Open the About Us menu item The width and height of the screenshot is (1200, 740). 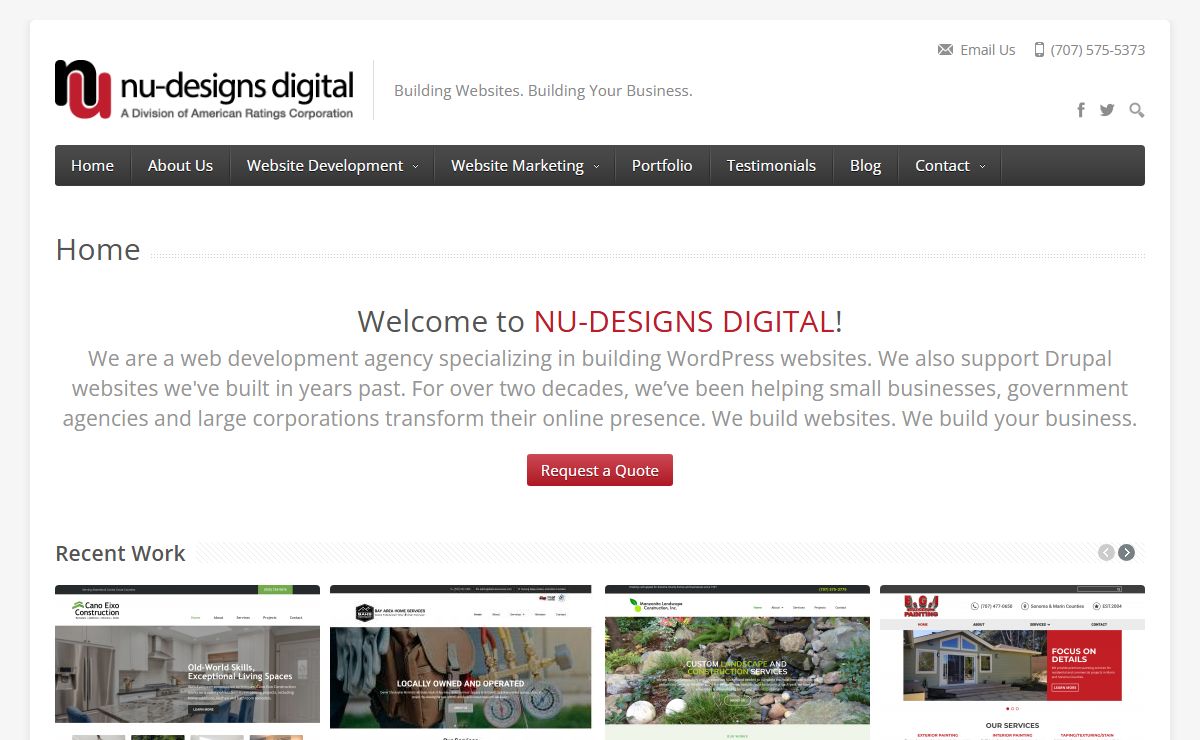pos(180,166)
